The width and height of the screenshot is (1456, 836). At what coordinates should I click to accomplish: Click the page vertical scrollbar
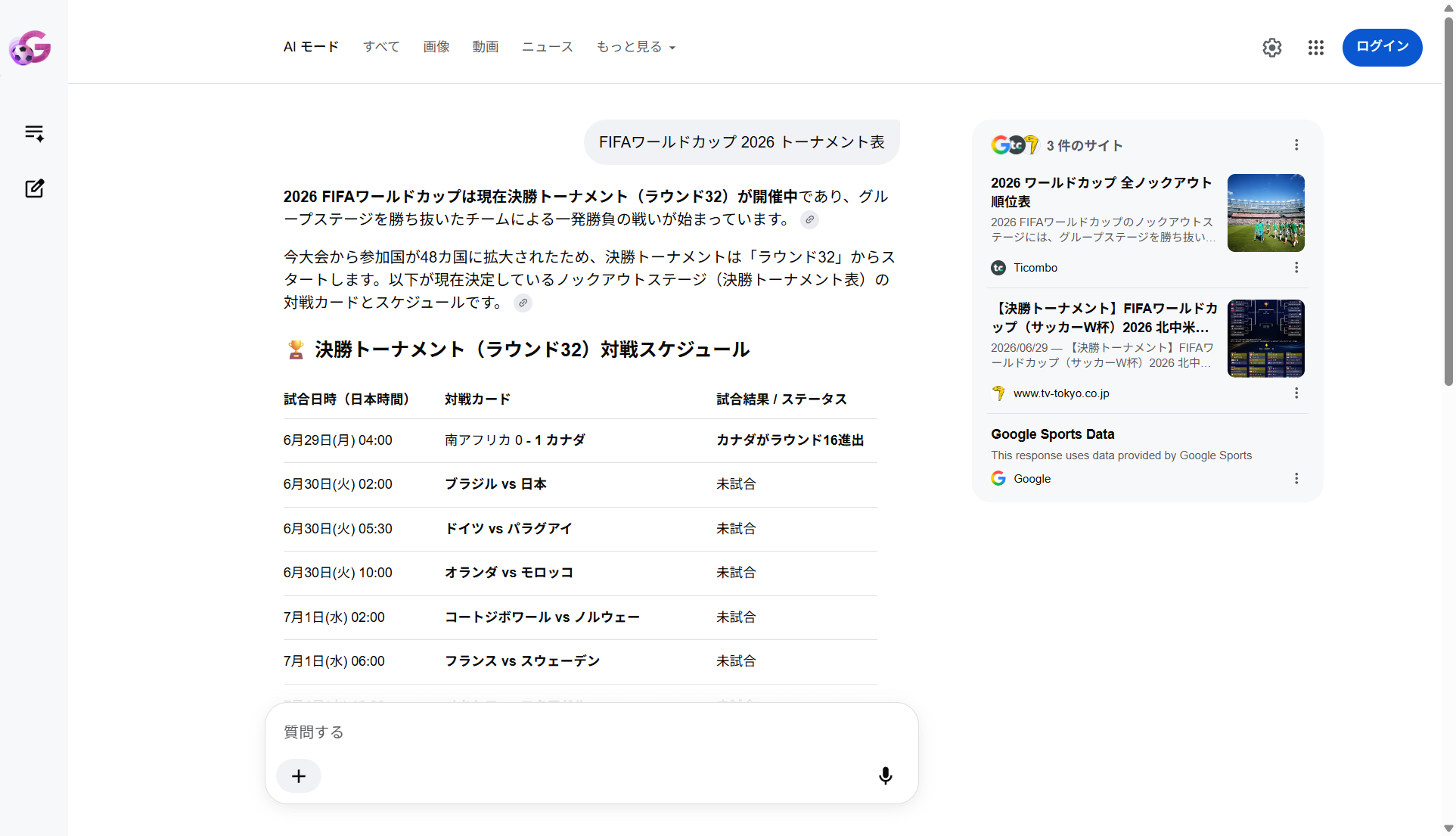click(1448, 200)
